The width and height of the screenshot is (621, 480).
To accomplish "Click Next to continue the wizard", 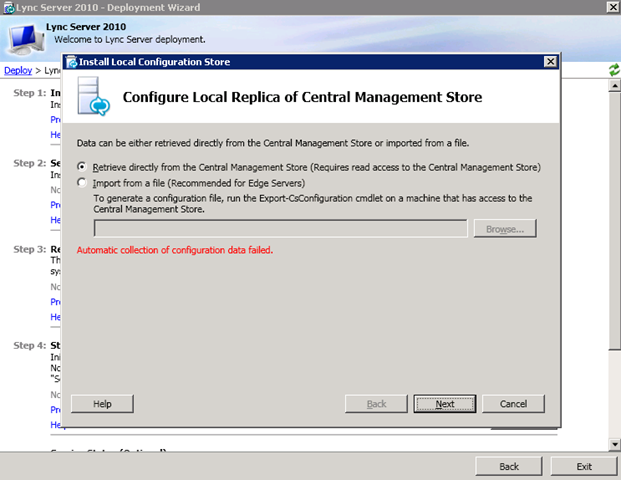I will tap(445, 404).
